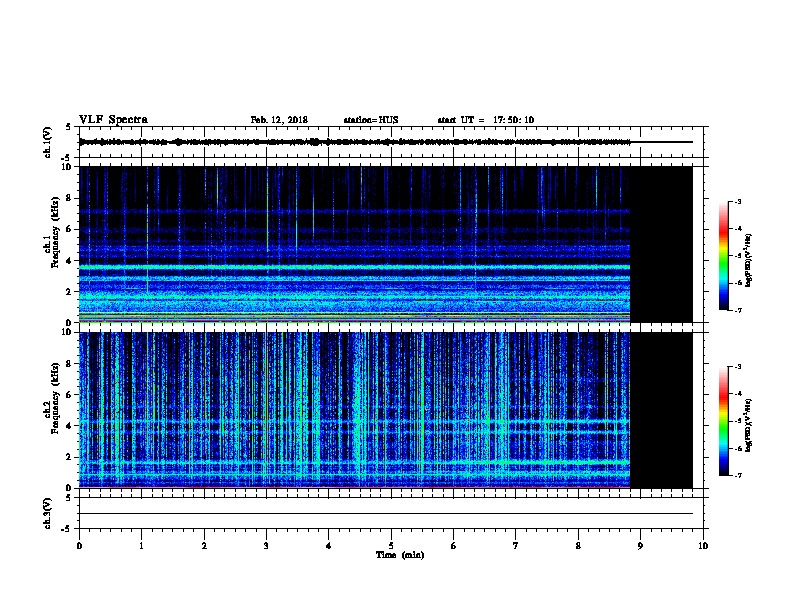This screenshot has height=612, width=792.
Task: Click the black no-data region of ch.1 spectrogram
Action: coord(661,244)
